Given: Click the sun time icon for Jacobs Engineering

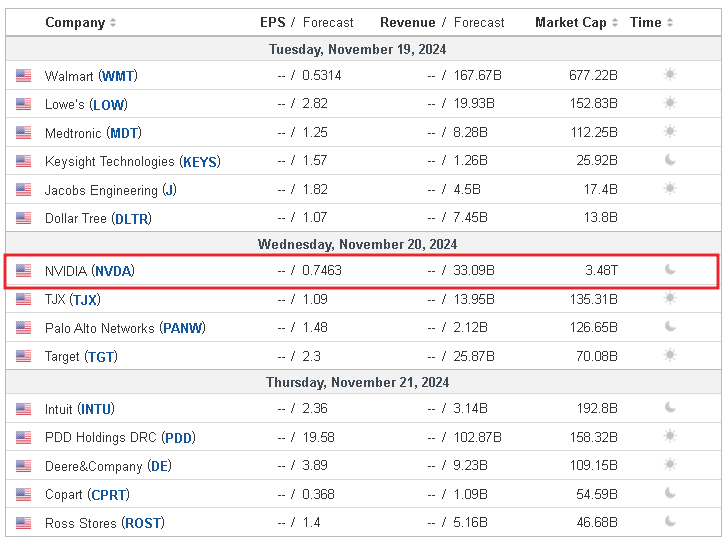Looking at the screenshot, I should 670,189.
